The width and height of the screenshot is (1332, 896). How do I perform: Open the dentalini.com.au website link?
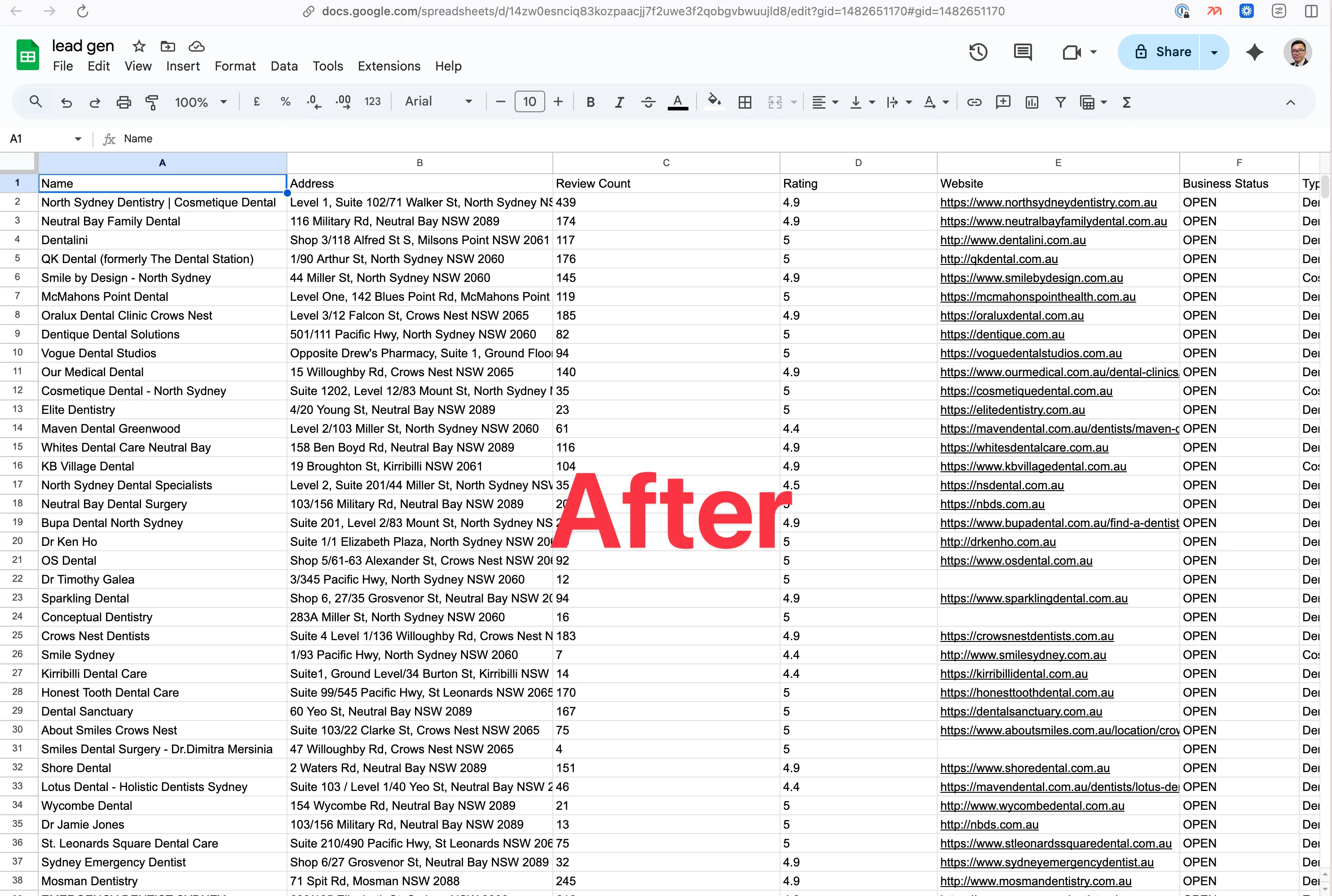(1012, 240)
